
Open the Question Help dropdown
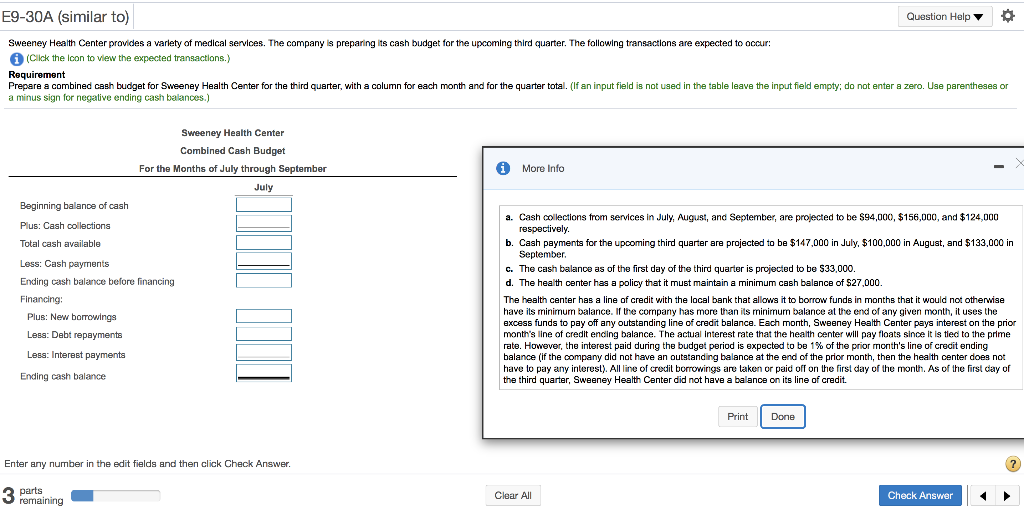[x=944, y=16]
